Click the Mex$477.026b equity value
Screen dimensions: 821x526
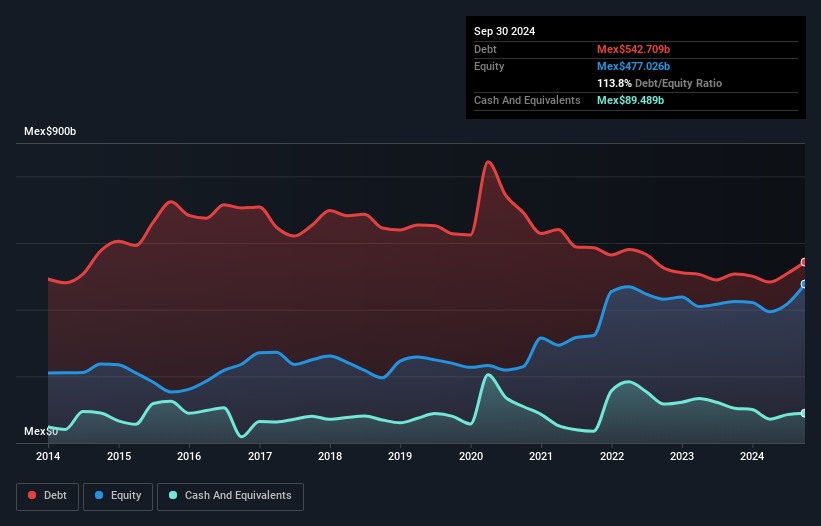click(631, 66)
